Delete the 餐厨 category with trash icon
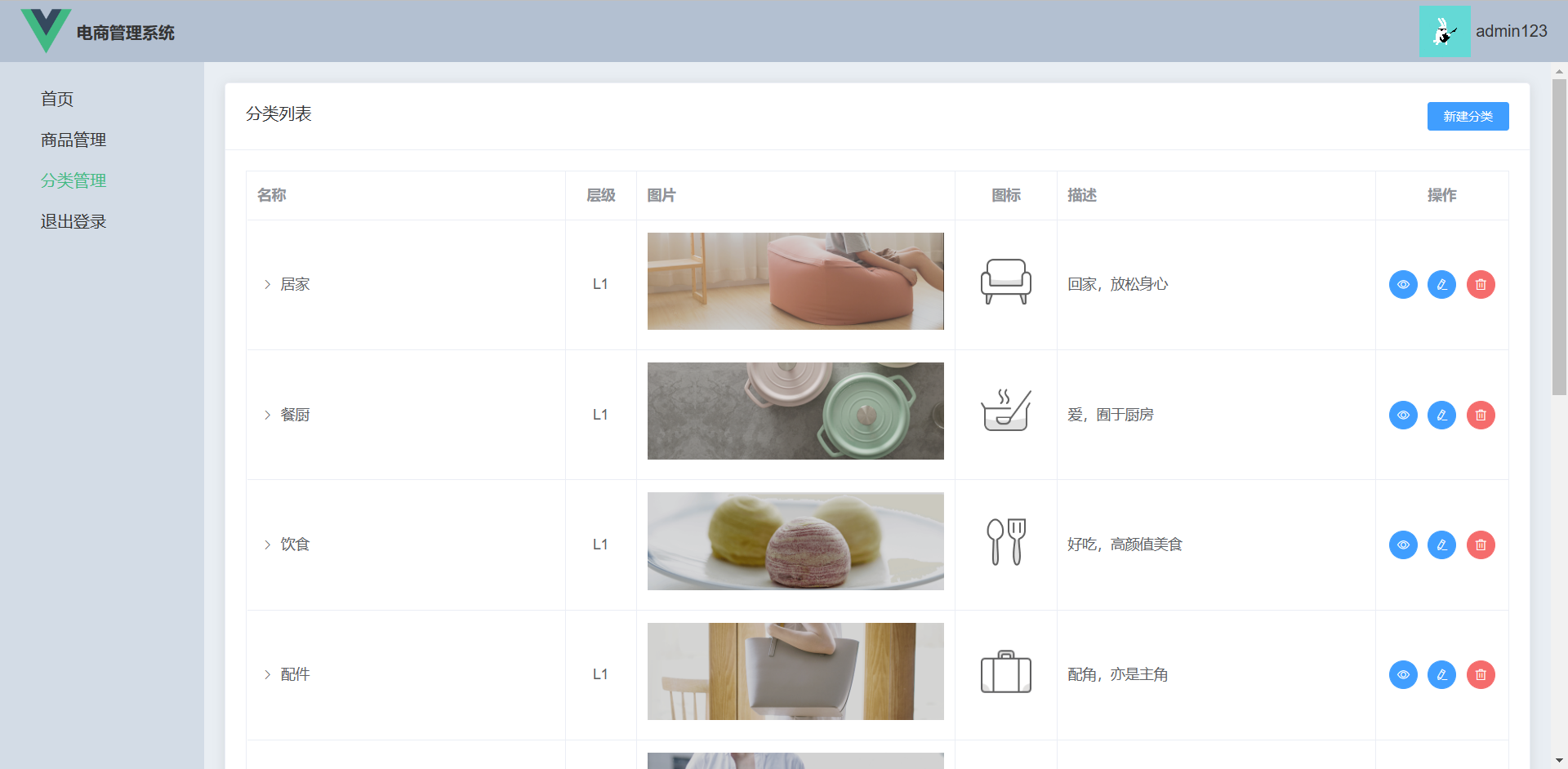The image size is (1568, 769). point(1481,415)
